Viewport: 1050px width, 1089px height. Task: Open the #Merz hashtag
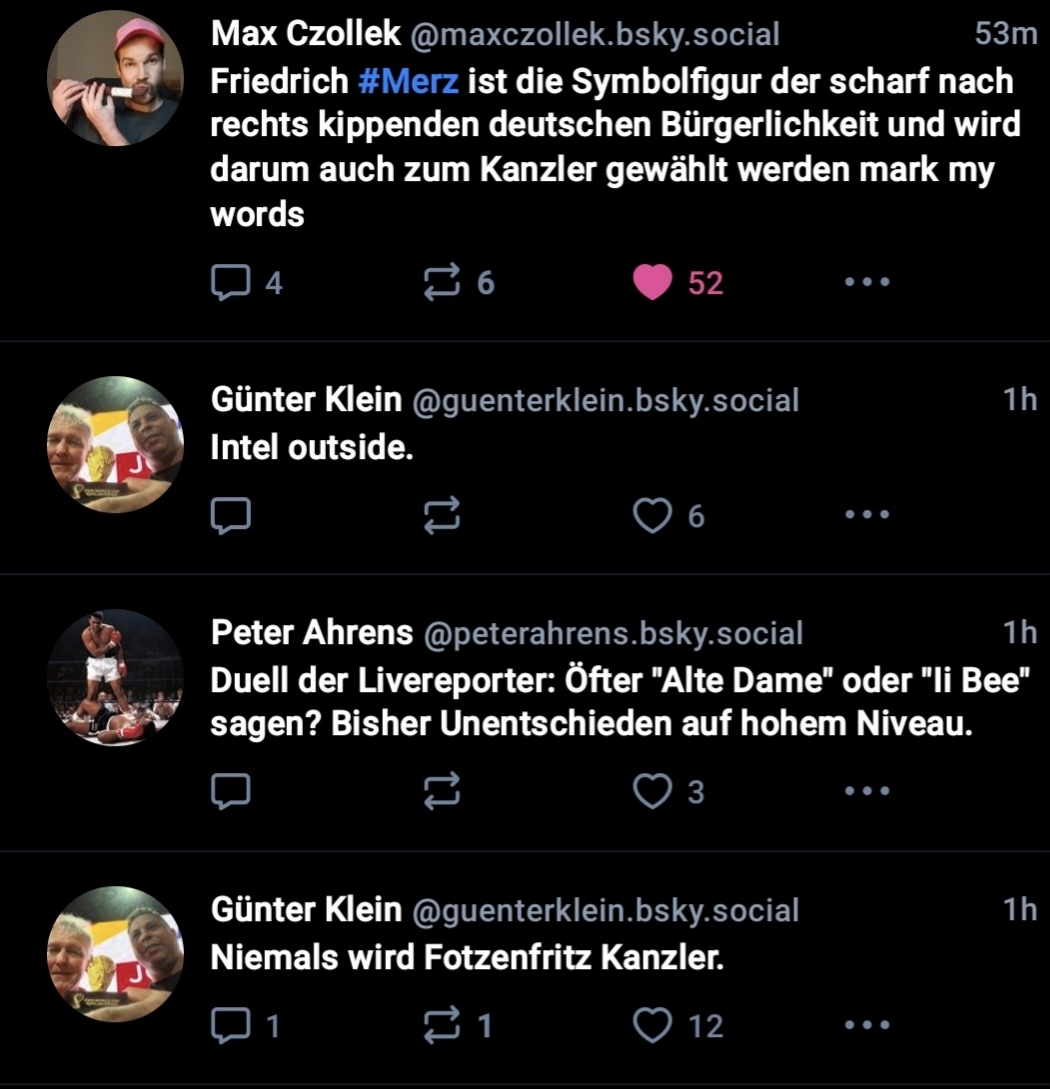pos(407,81)
